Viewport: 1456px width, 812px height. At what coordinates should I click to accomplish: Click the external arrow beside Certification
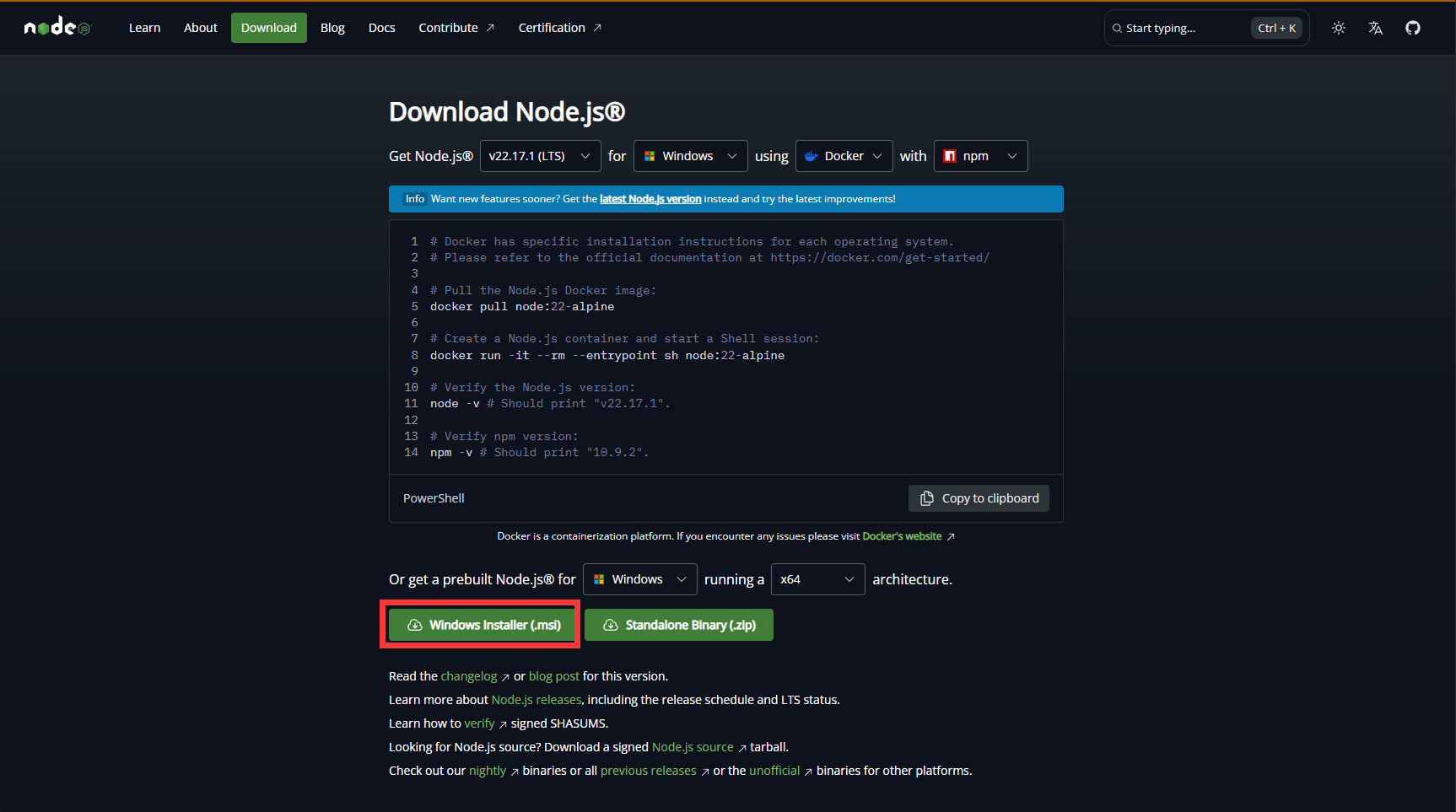coord(597,28)
